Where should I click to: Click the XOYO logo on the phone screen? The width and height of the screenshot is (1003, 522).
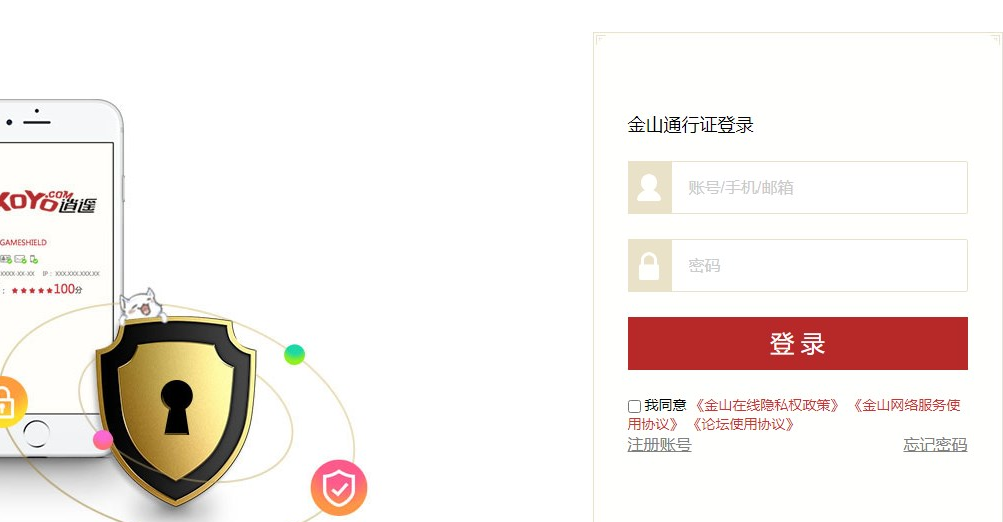pyautogui.click(x=47, y=201)
